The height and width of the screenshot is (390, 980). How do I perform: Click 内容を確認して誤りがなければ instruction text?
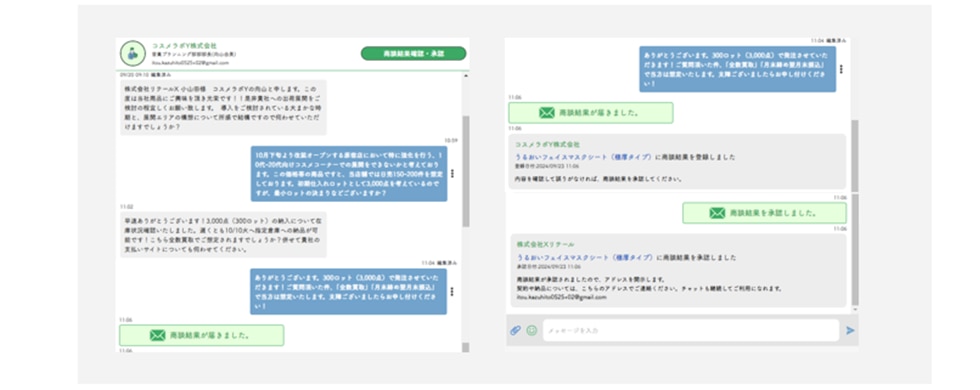tap(598, 179)
